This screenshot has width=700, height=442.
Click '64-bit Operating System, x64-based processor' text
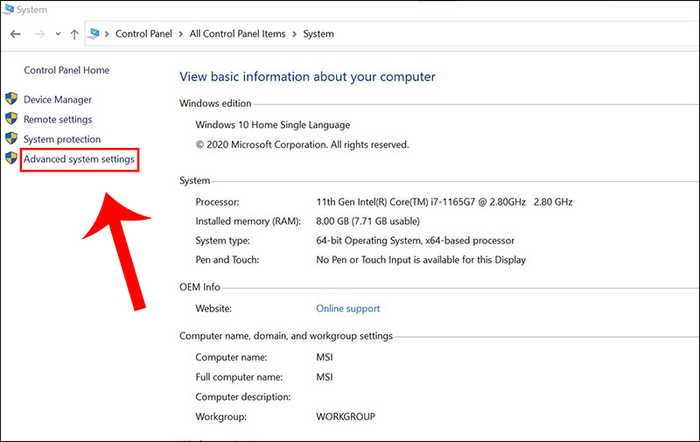[415, 241]
